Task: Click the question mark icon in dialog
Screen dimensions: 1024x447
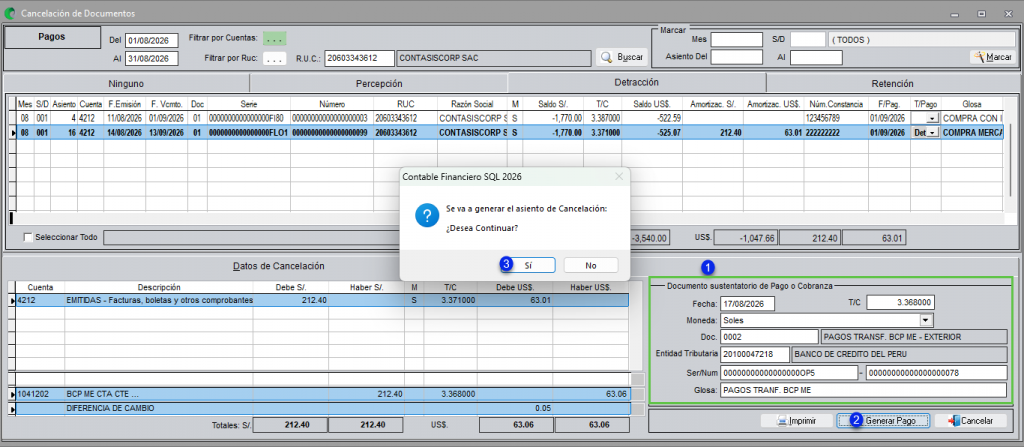Action: pos(426,214)
